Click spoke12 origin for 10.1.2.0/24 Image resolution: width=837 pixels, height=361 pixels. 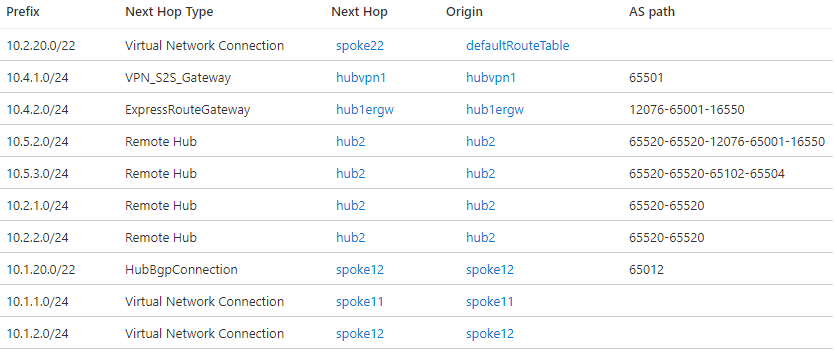pyautogui.click(x=489, y=334)
